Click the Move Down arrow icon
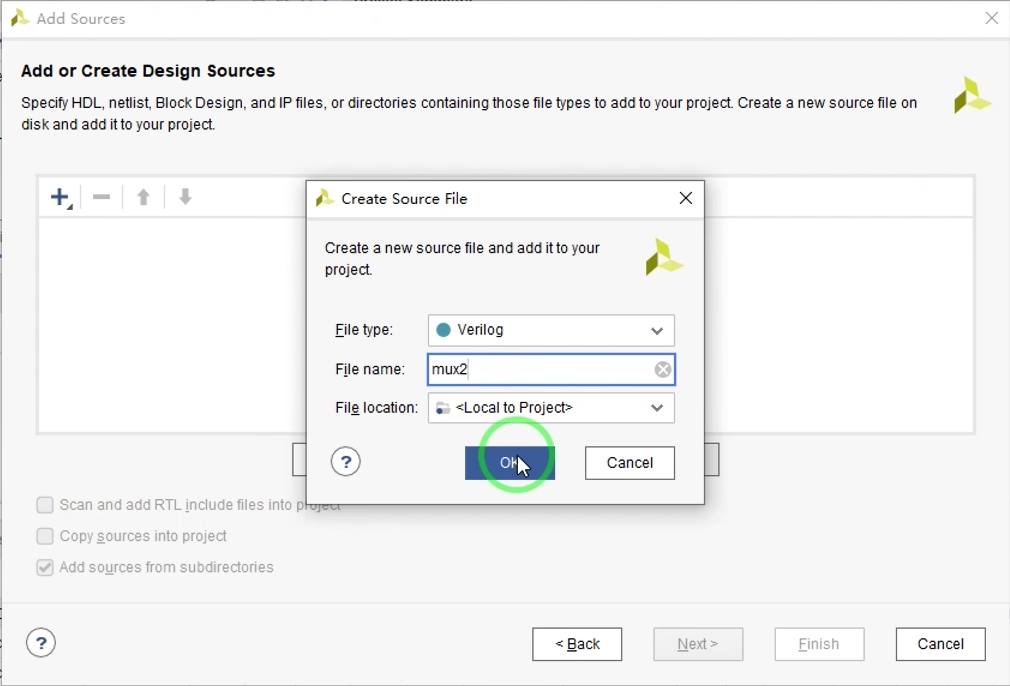1010x686 pixels. 186,197
